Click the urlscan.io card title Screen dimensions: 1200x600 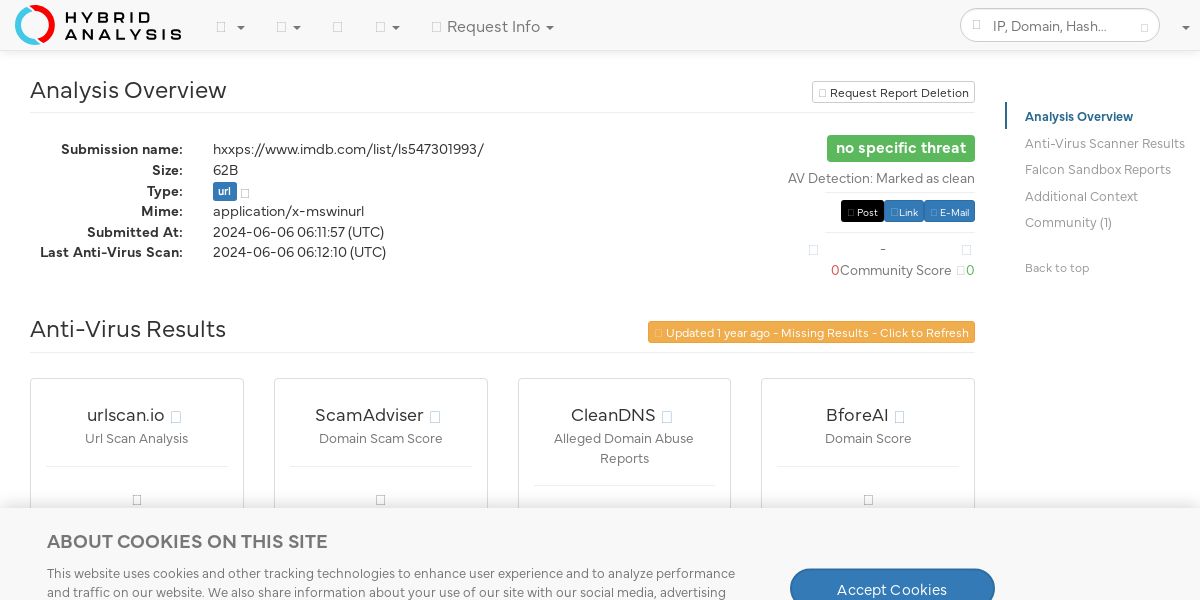click(126, 415)
